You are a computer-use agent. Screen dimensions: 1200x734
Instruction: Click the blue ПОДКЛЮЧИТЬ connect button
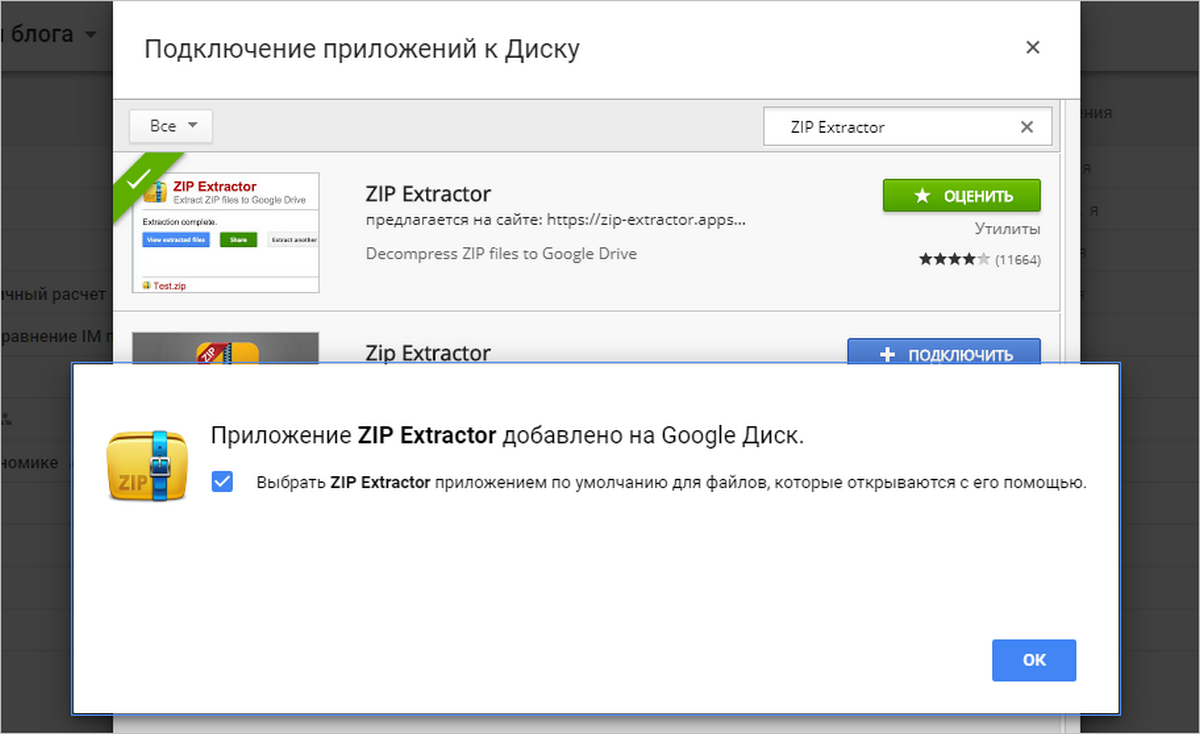(944, 353)
